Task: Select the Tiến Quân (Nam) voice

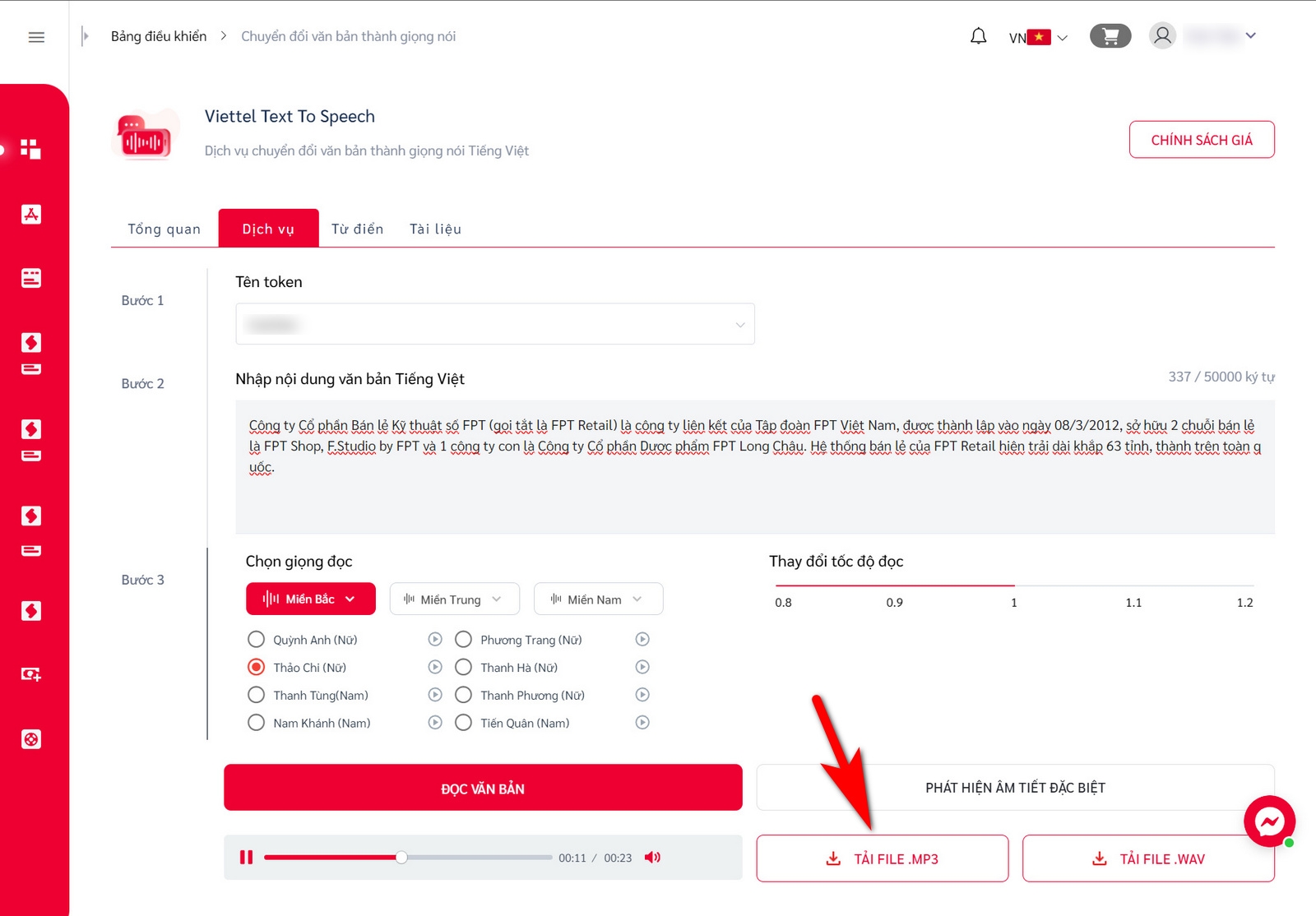Action: pyautogui.click(x=464, y=723)
